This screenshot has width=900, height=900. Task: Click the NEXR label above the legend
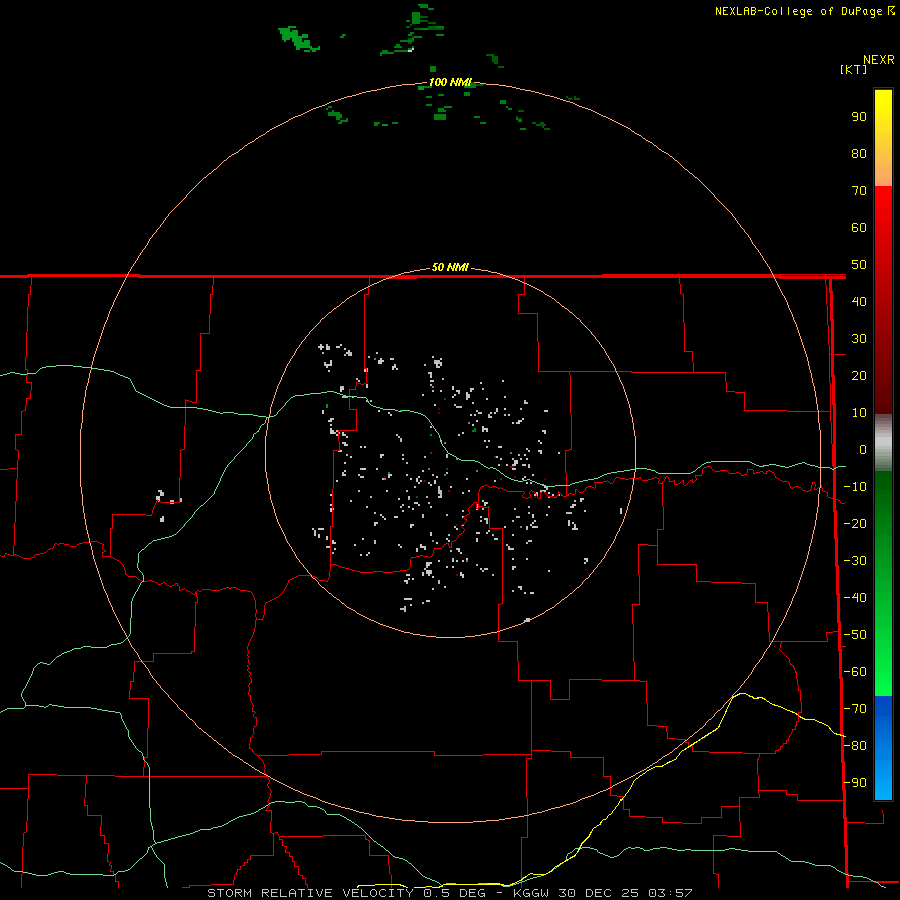point(879,60)
